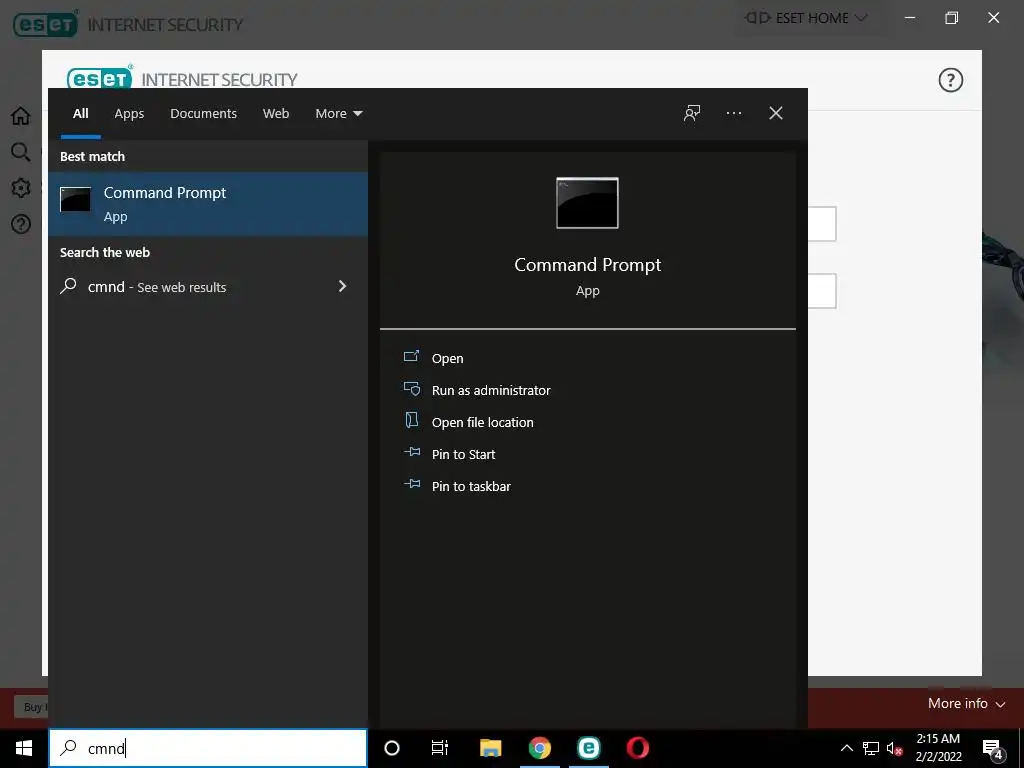Open File Explorer from taskbar
Screen dimensions: 1024x768
[490, 748]
